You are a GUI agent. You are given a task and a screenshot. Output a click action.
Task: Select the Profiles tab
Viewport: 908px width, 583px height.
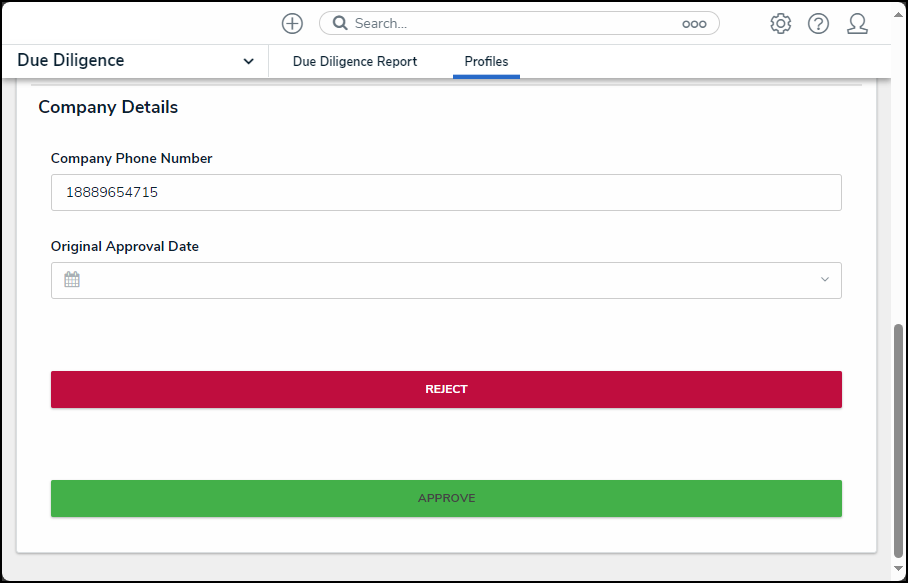486,61
